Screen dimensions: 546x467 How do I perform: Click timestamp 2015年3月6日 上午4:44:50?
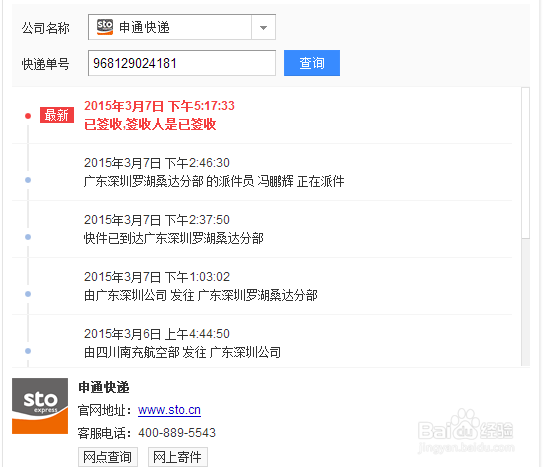(157, 334)
